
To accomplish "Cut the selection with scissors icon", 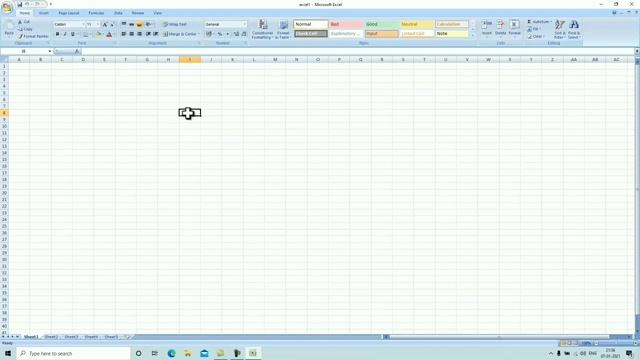I will tap(24, 22).
